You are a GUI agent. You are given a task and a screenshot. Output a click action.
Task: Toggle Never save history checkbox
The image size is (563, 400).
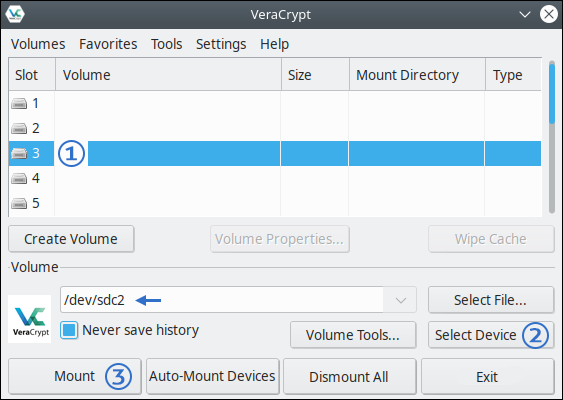click(x=69, y=330)
